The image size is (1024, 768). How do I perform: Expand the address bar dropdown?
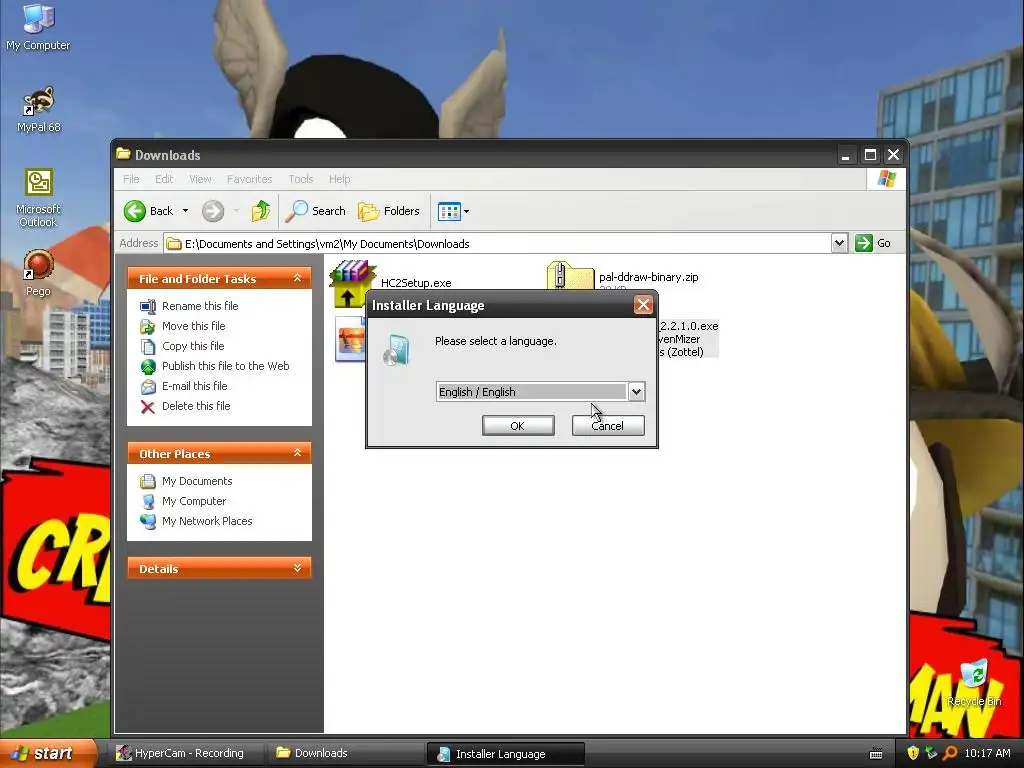(839, 244)
